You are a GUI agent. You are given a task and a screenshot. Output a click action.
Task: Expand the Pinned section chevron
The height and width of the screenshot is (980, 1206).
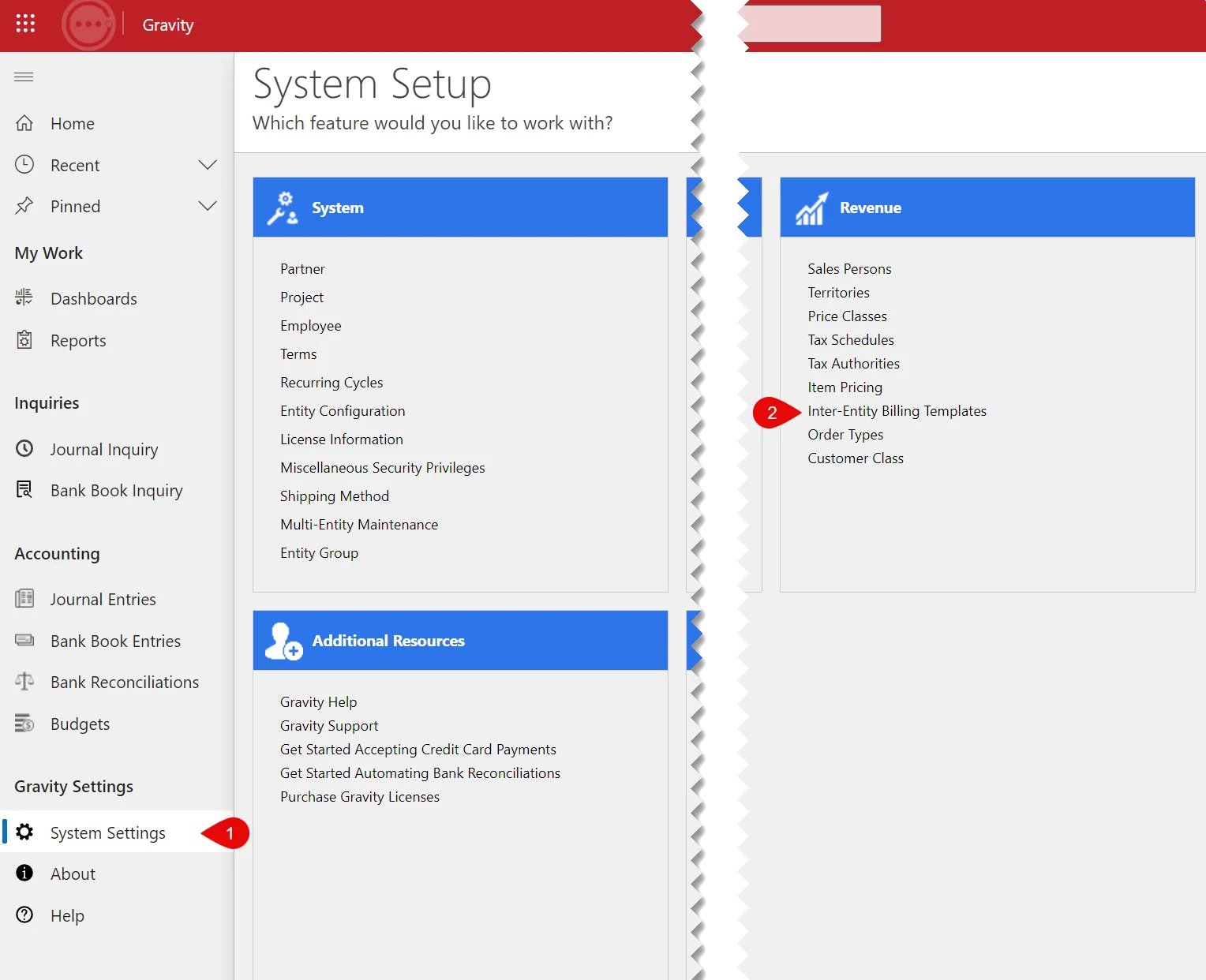tap(208, 206)
